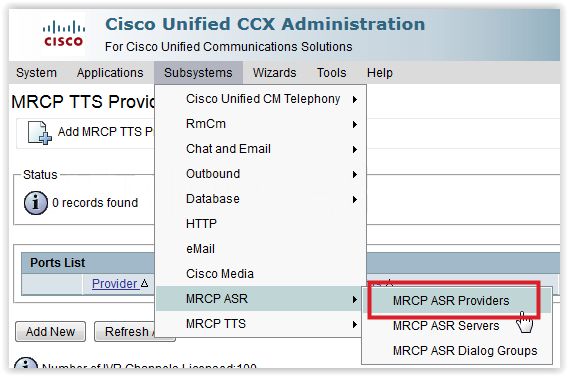Expand the Chat and Email submenu

point(261,149)
